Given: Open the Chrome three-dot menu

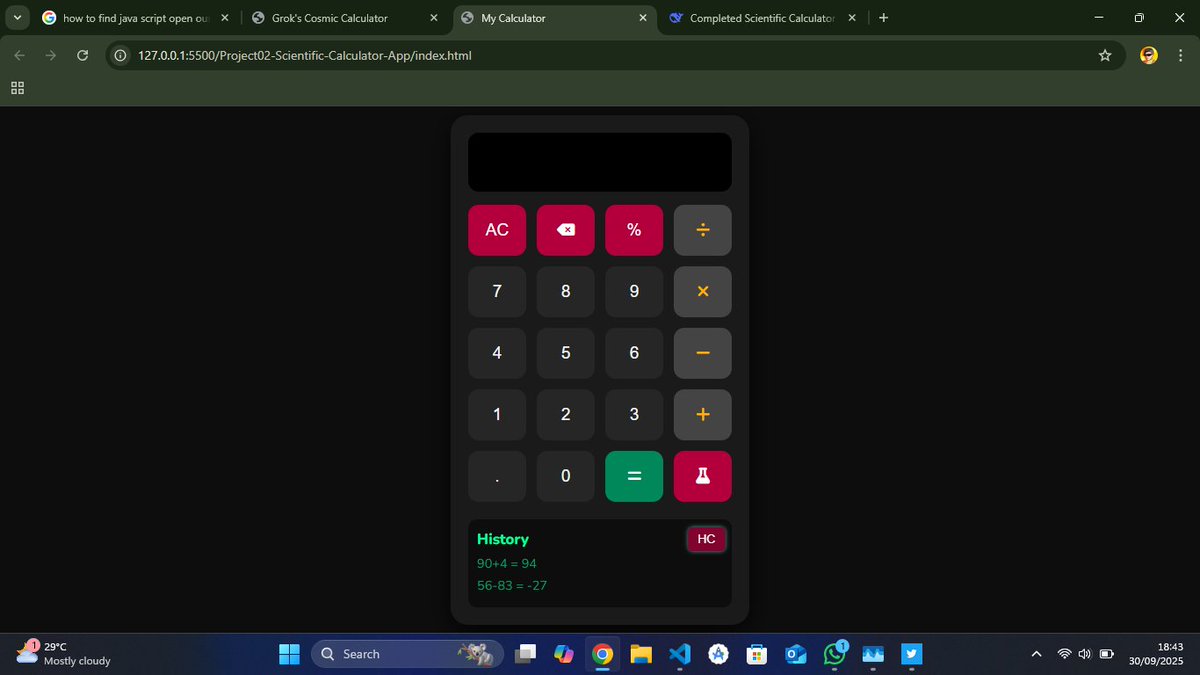Looking at the screenshot, I should (1181, 55).
